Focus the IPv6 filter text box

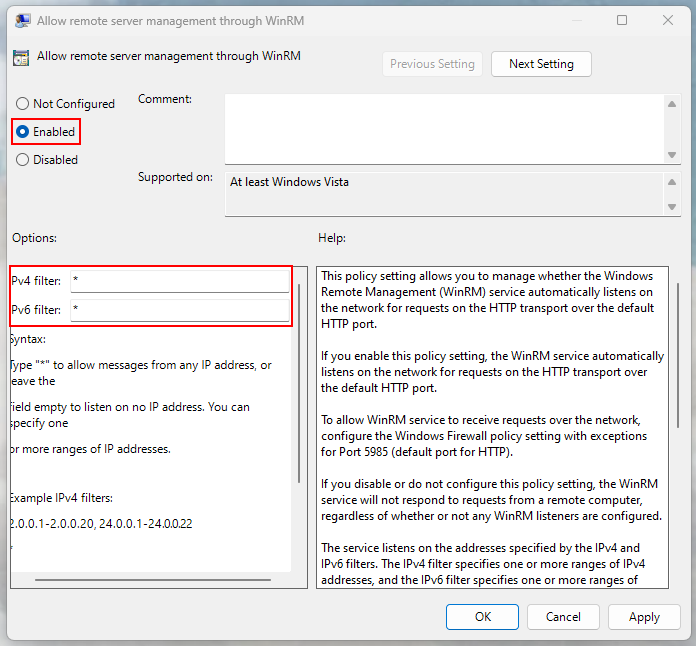click(178, 310)
